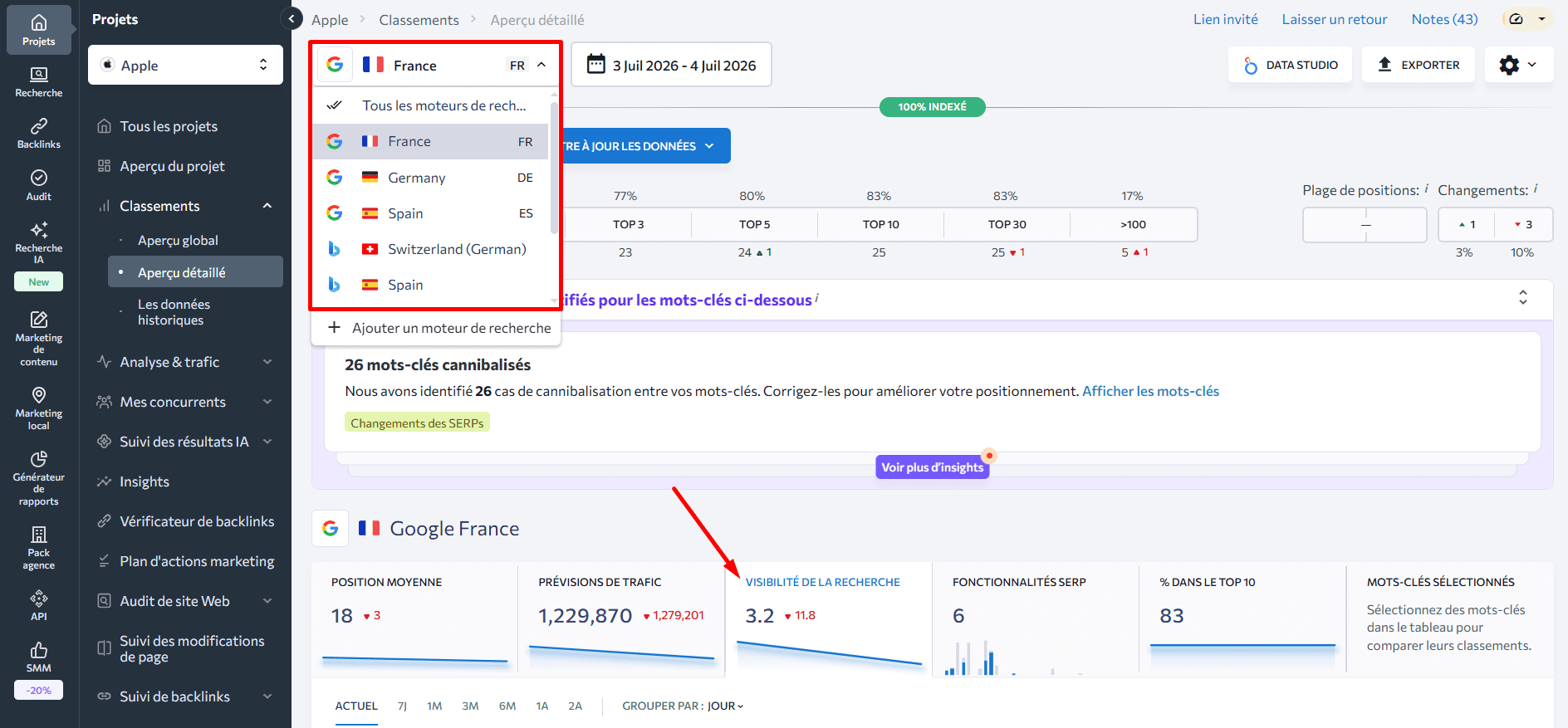Viewport: 1568px width, 728px height.
Task: Open the Apple project selector dropdown
Action: tap(185, 65)
